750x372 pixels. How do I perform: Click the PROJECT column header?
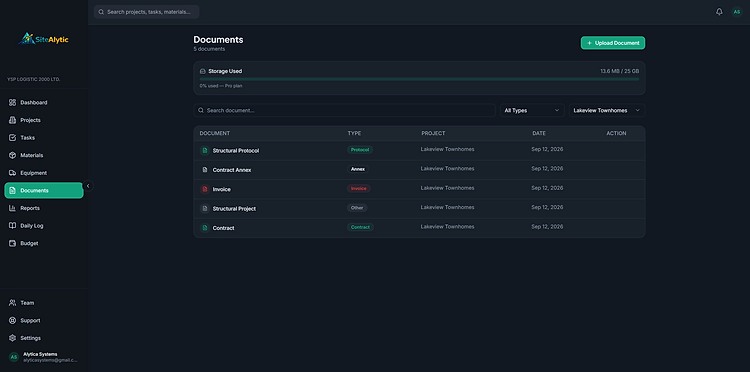click(x=433, y=133)
